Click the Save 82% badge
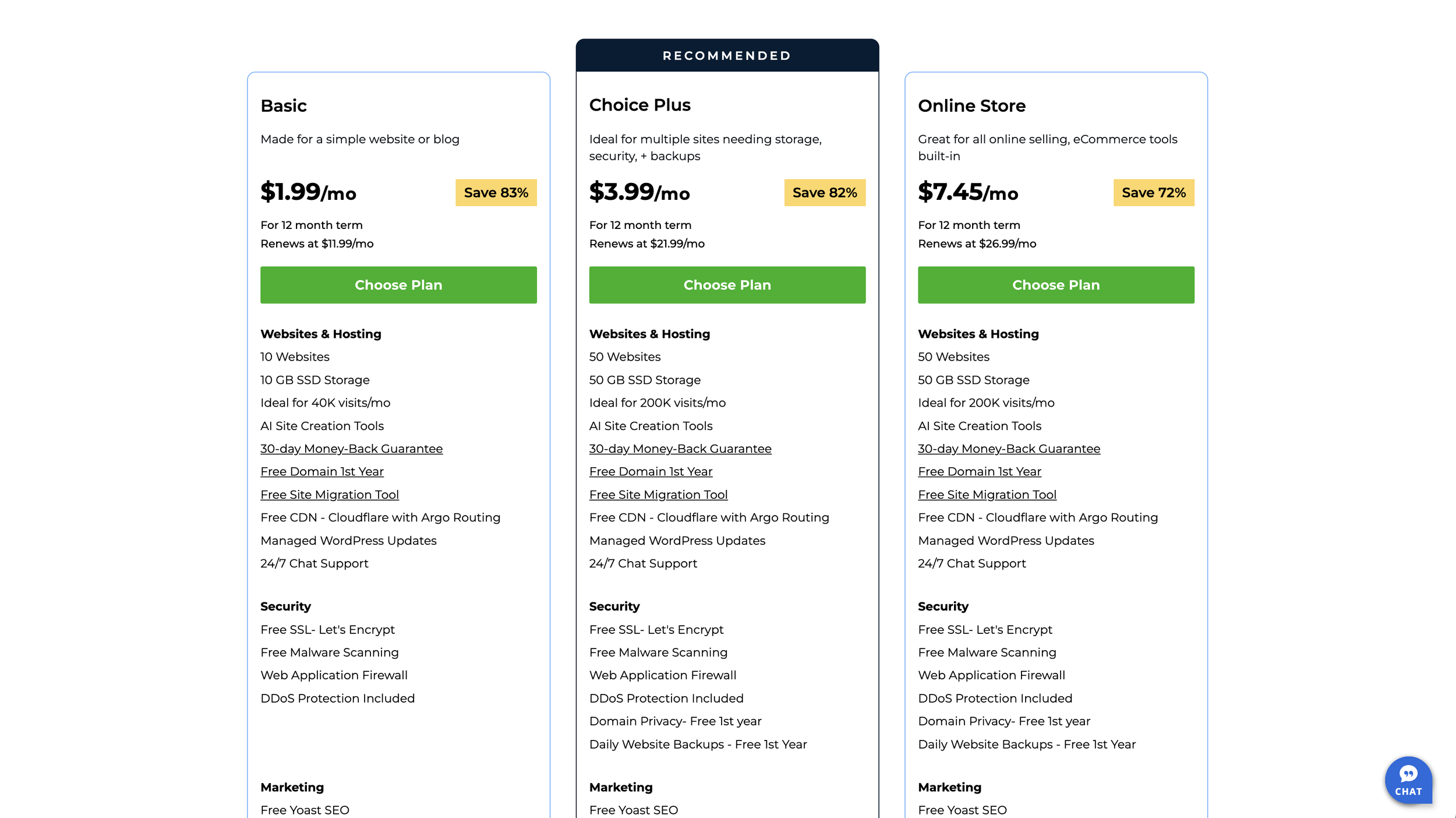This screenshot has height=818, width=1456. tap(824, 193)
